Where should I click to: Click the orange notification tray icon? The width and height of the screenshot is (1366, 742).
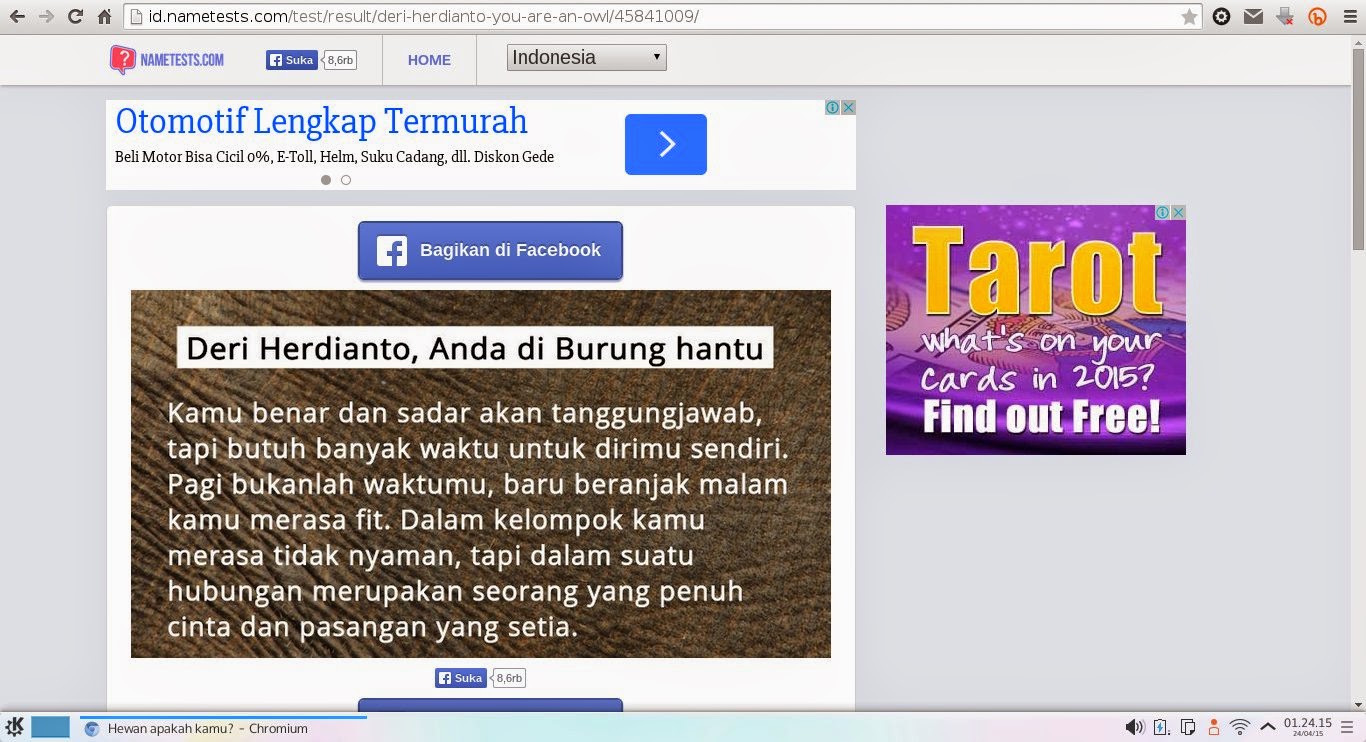(x=1214, y=727)
